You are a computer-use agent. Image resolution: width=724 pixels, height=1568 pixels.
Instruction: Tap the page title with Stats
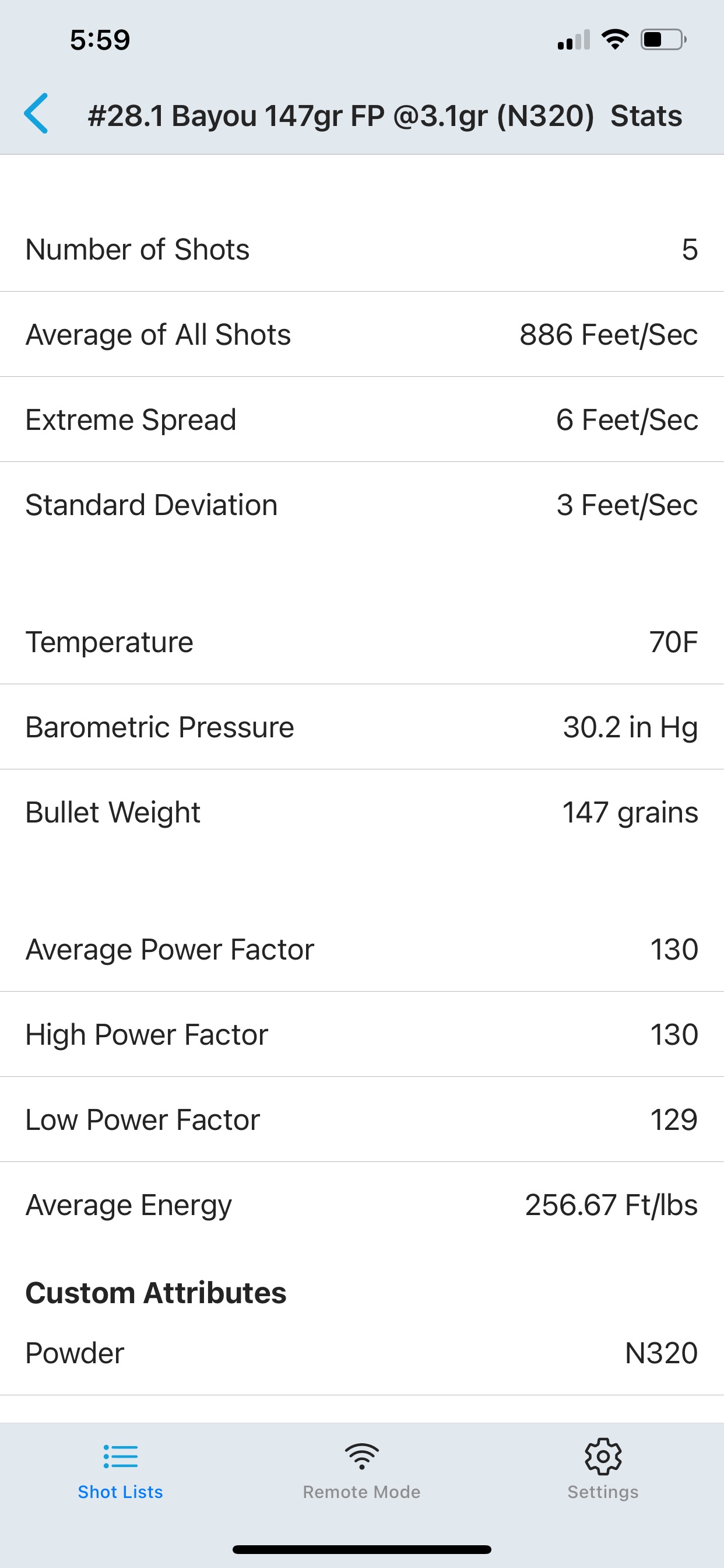[385, 116]
